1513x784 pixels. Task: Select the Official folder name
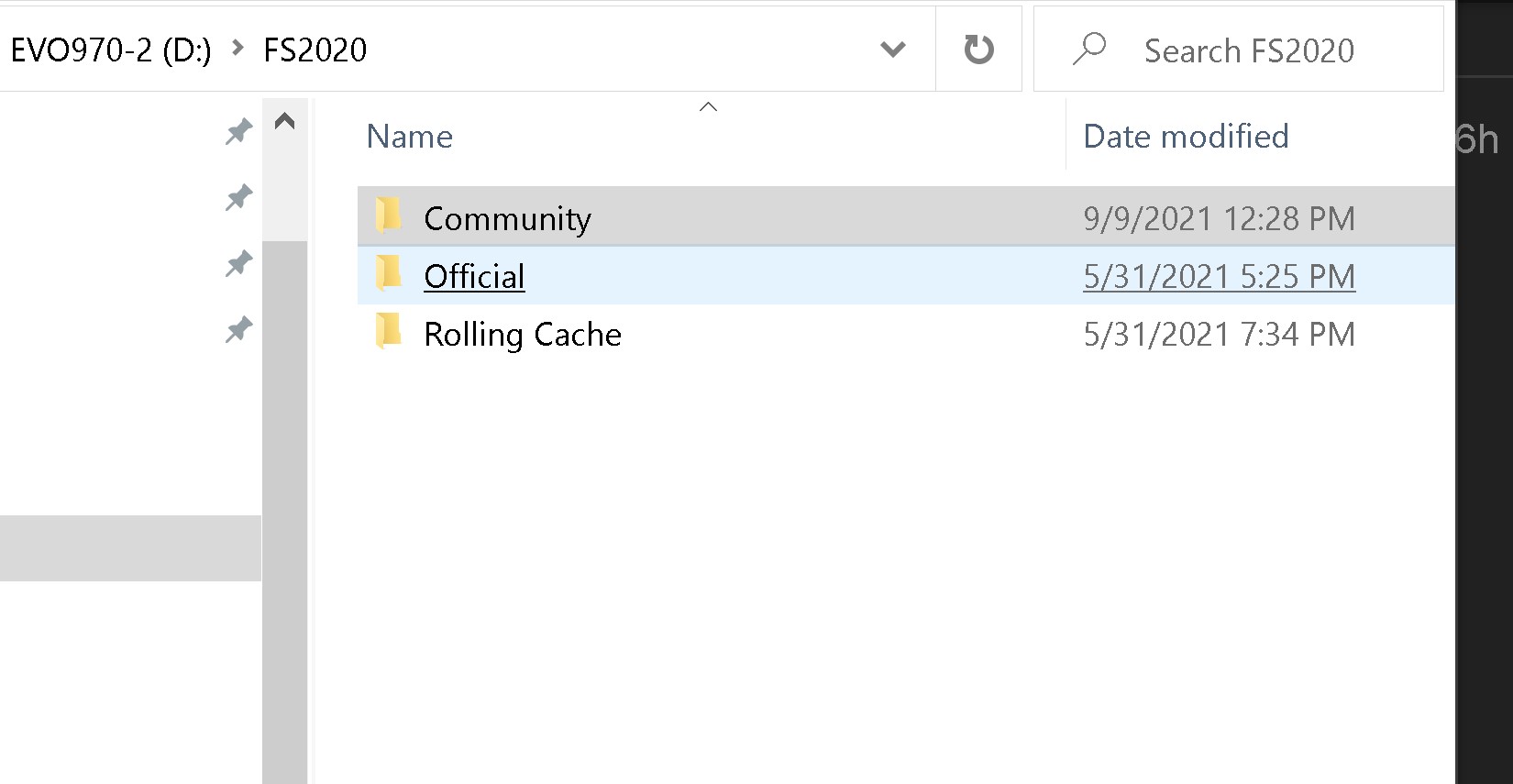coord(474,276)
